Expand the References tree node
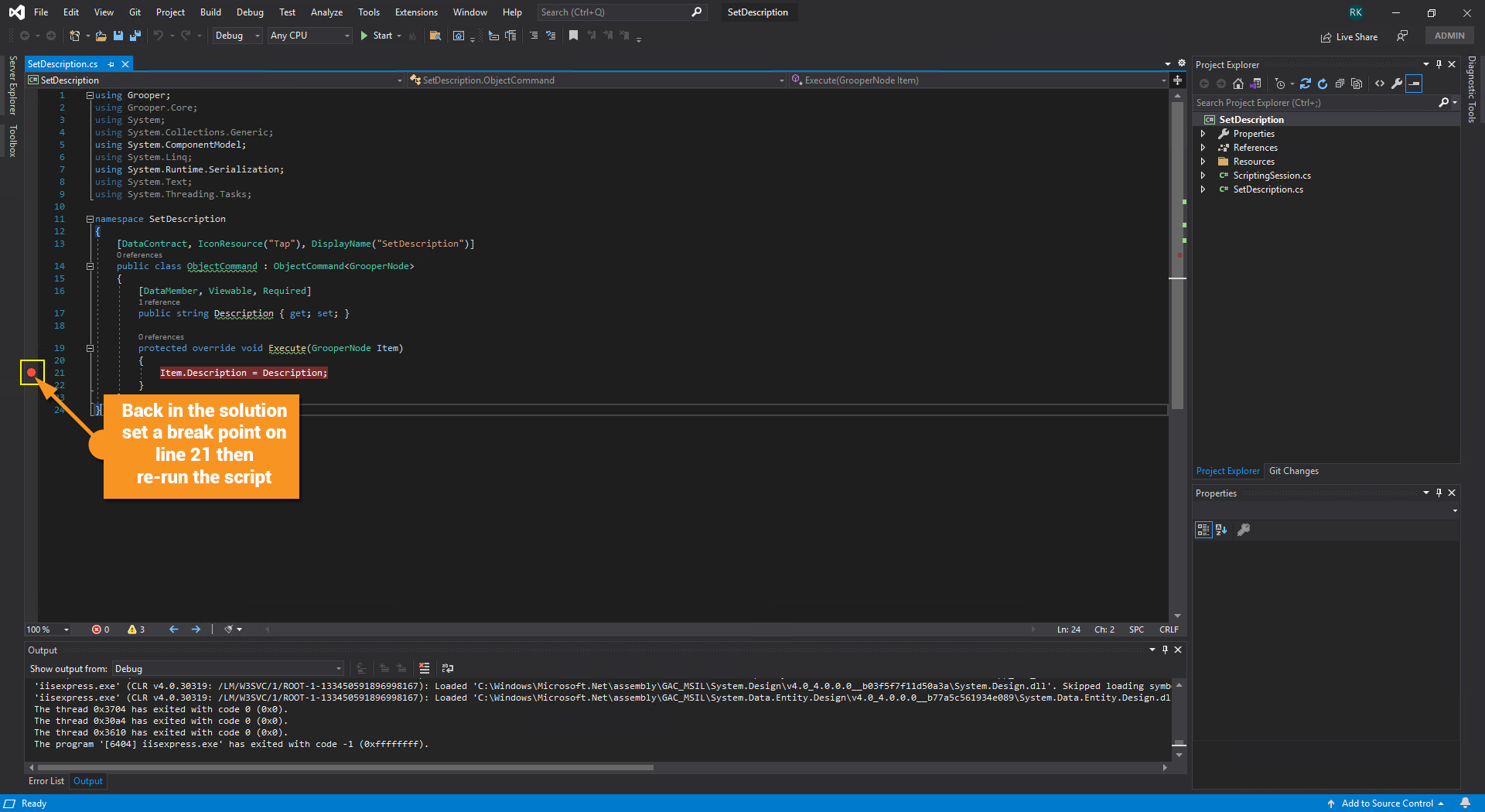The width and height of the screenshot is (1485, 812). point(1203,148)
